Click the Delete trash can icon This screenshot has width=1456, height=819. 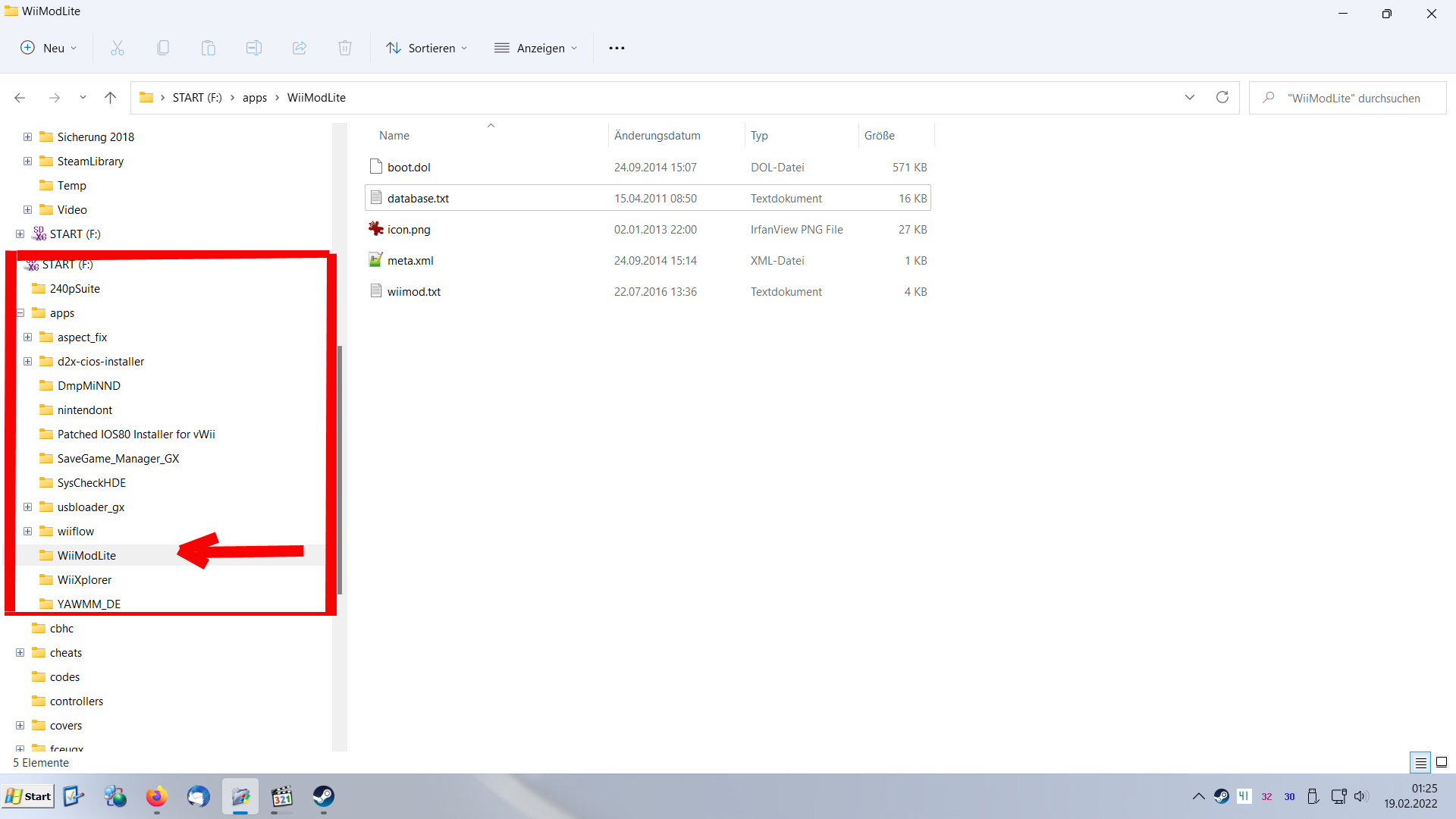coord(345,48)
